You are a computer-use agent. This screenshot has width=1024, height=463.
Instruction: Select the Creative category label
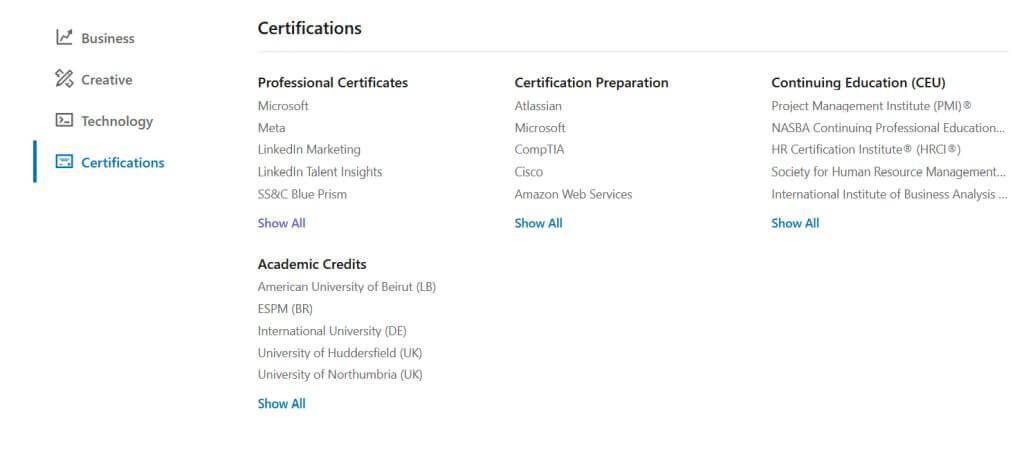point(106,80)
